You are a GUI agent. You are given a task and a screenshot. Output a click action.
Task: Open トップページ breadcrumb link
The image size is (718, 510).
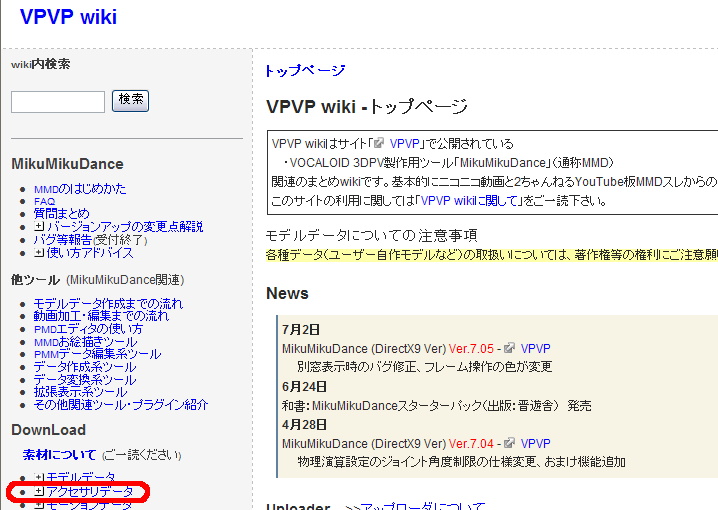click(x=305, y=71)
